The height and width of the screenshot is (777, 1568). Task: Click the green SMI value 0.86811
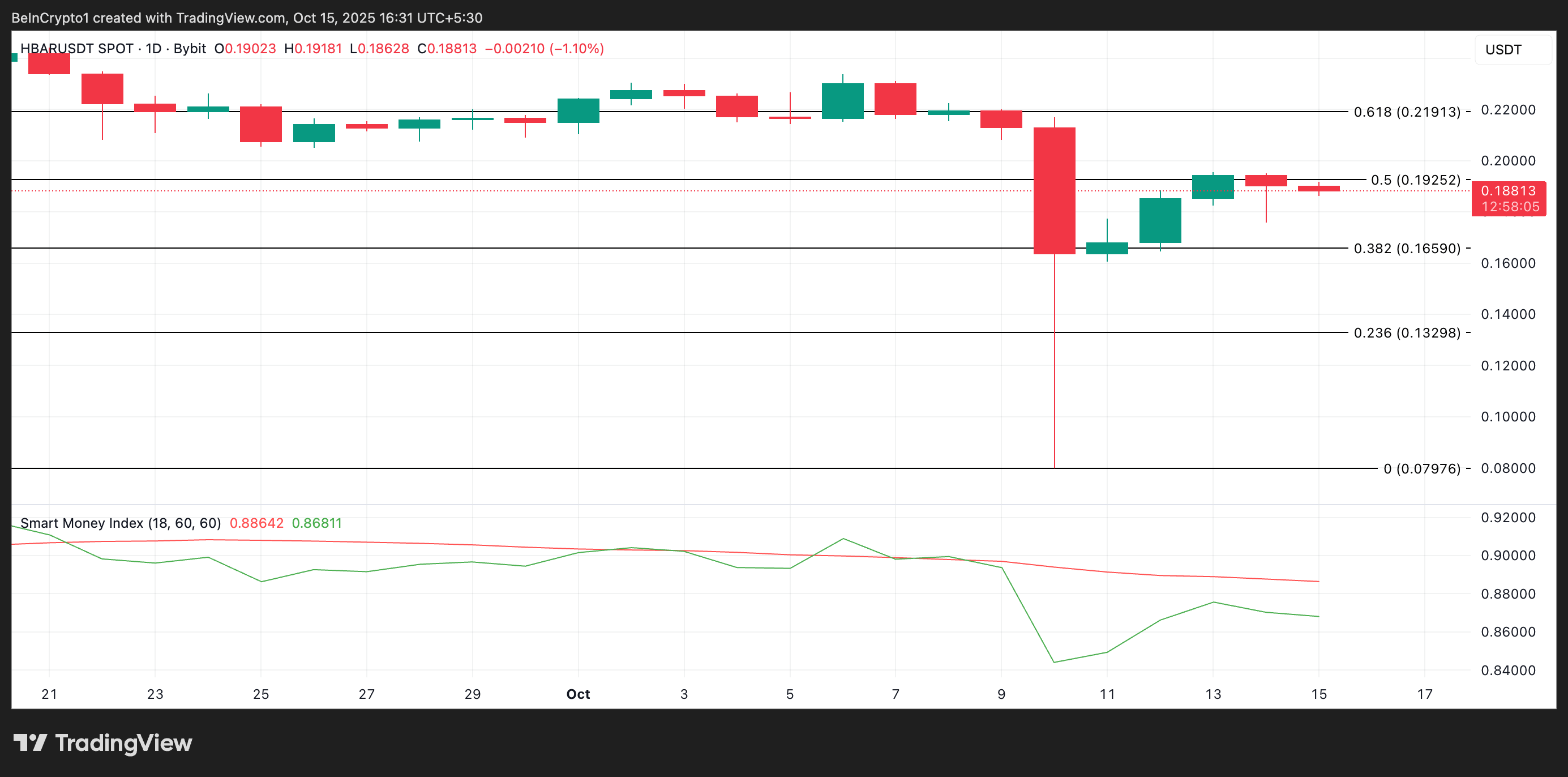(317, 523)
